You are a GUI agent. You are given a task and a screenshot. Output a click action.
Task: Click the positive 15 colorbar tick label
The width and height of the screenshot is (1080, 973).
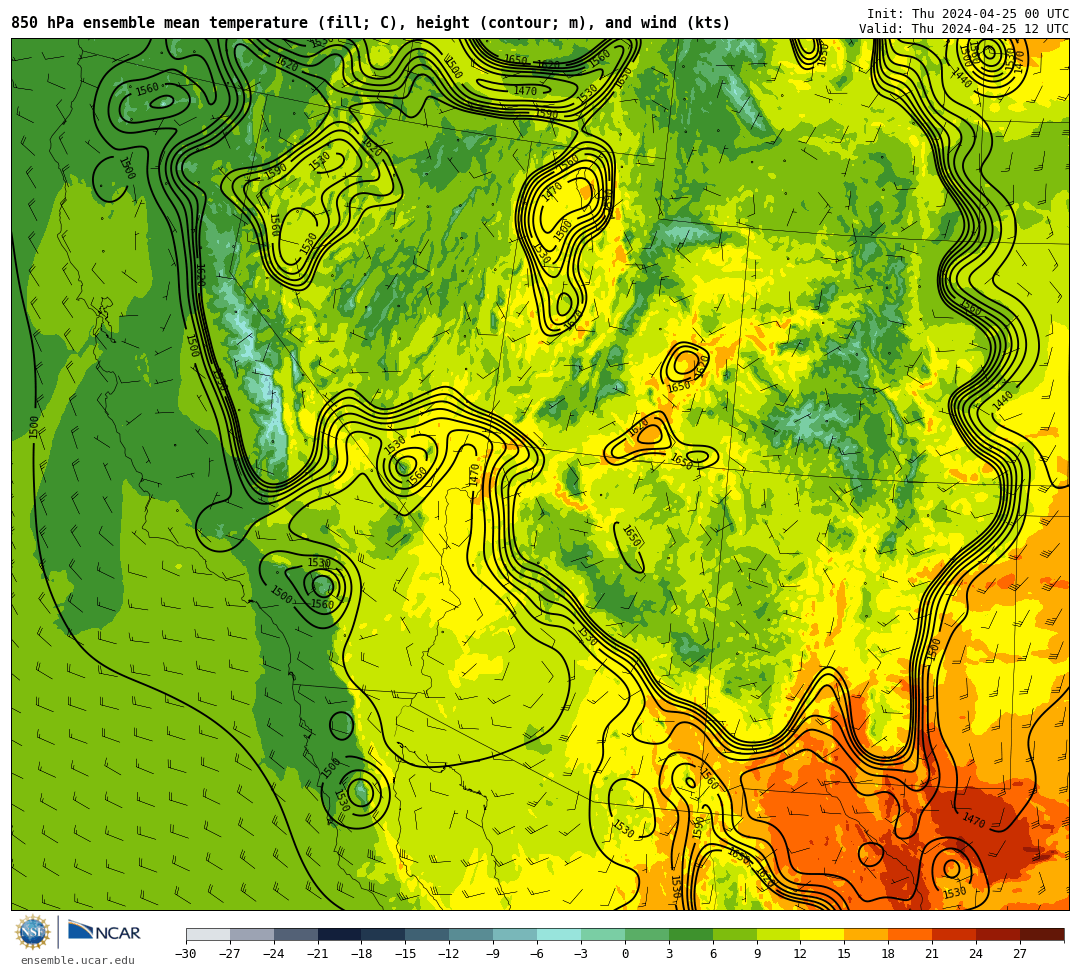[x=844, y=954]
